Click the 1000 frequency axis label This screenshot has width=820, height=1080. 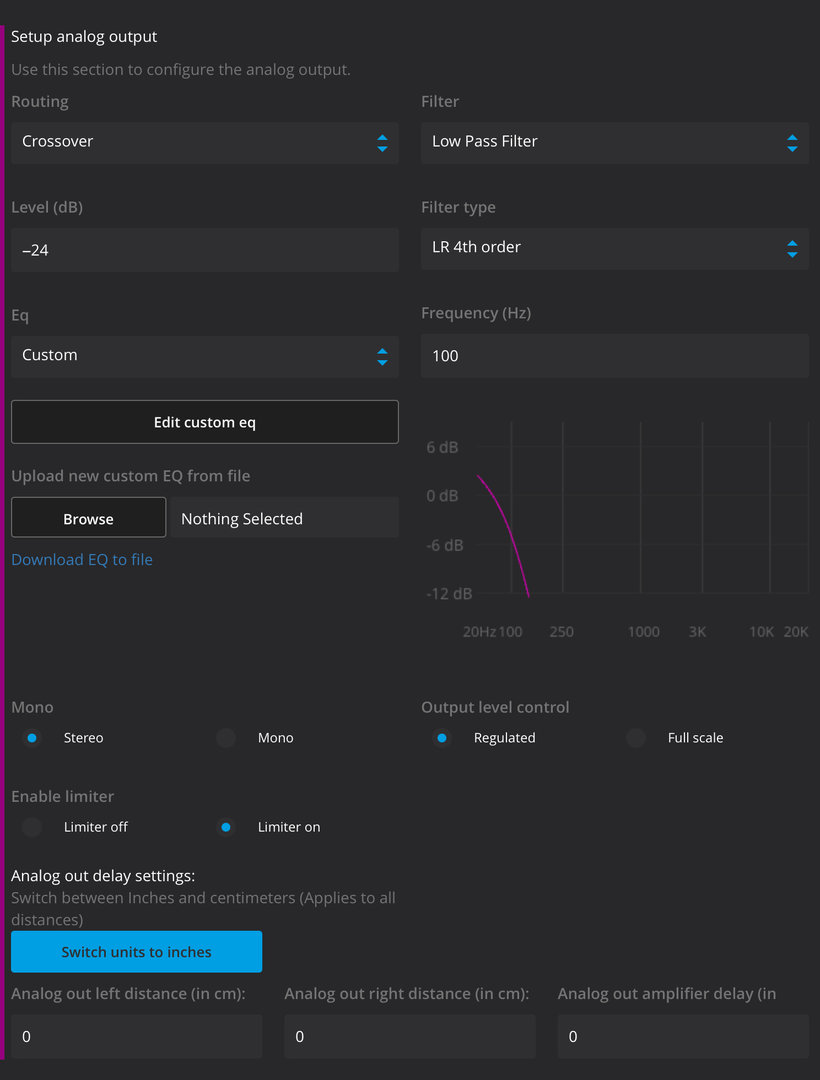click(x=644, y=632)
